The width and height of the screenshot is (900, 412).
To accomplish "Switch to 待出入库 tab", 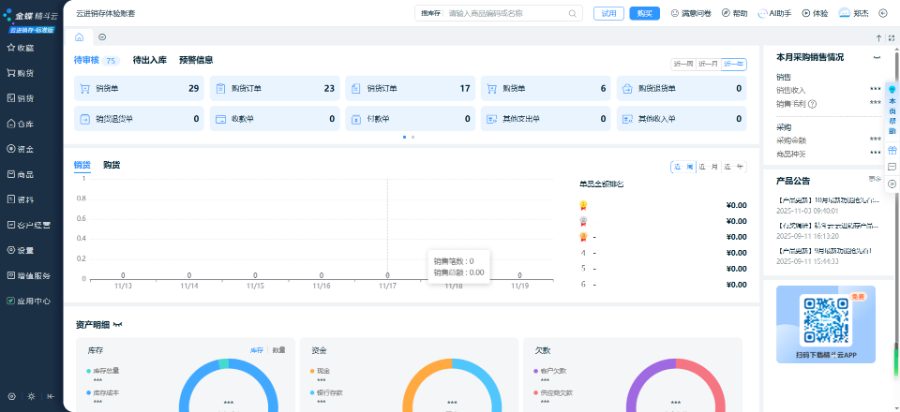I will pos(149,60).
